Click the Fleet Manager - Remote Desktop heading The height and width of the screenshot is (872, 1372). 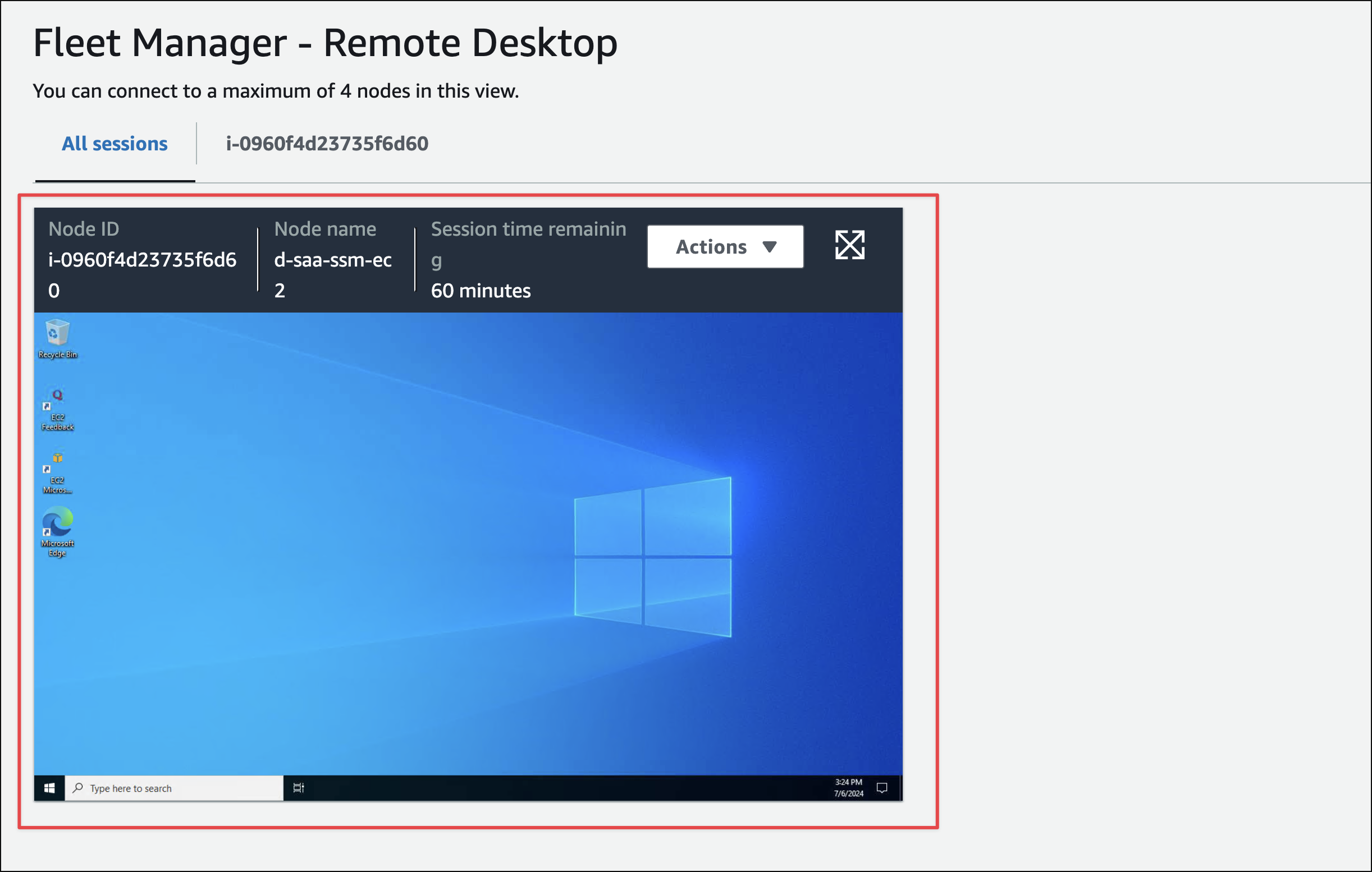point(325,43)
